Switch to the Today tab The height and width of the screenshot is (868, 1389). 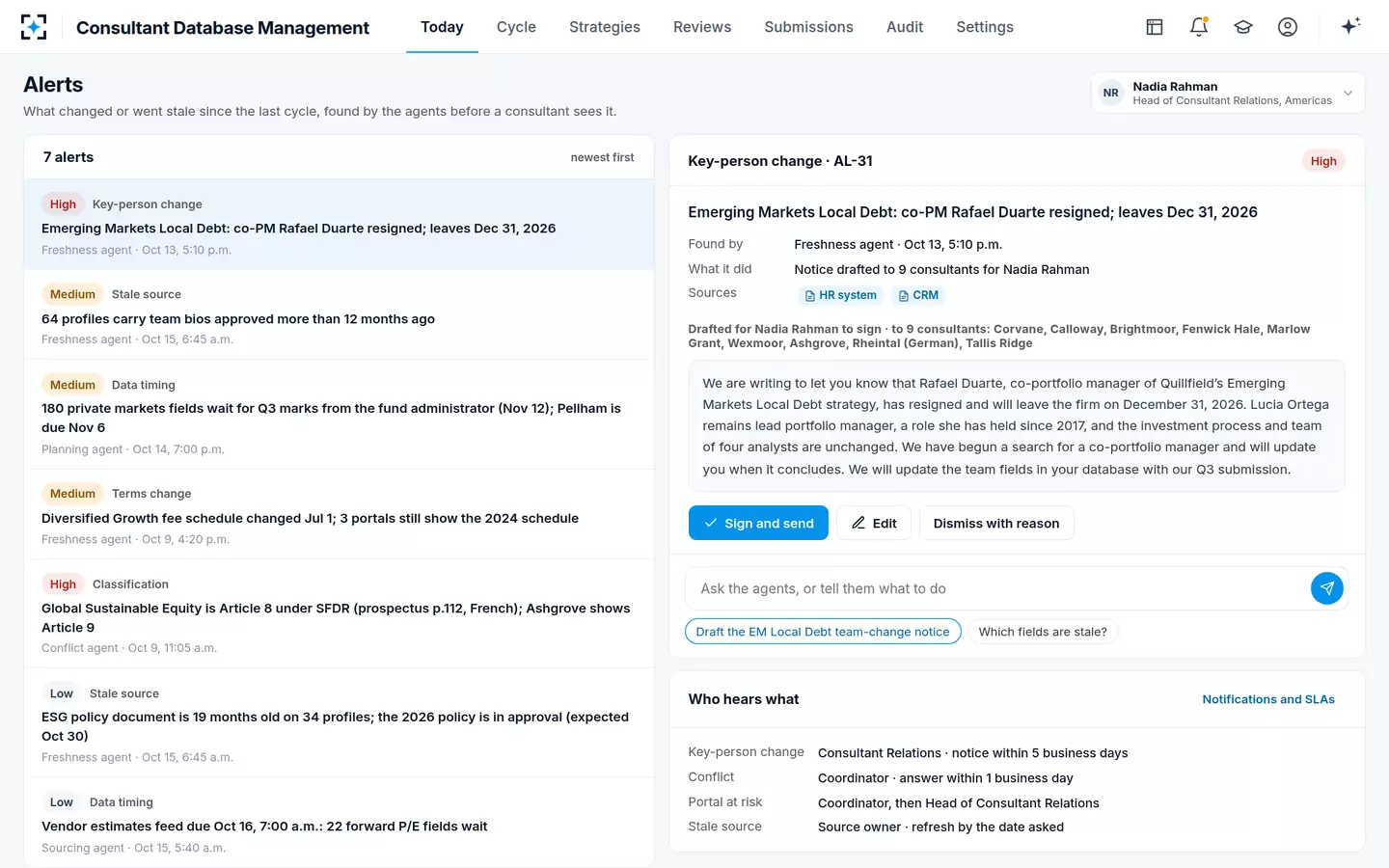[x=442, y=27]
